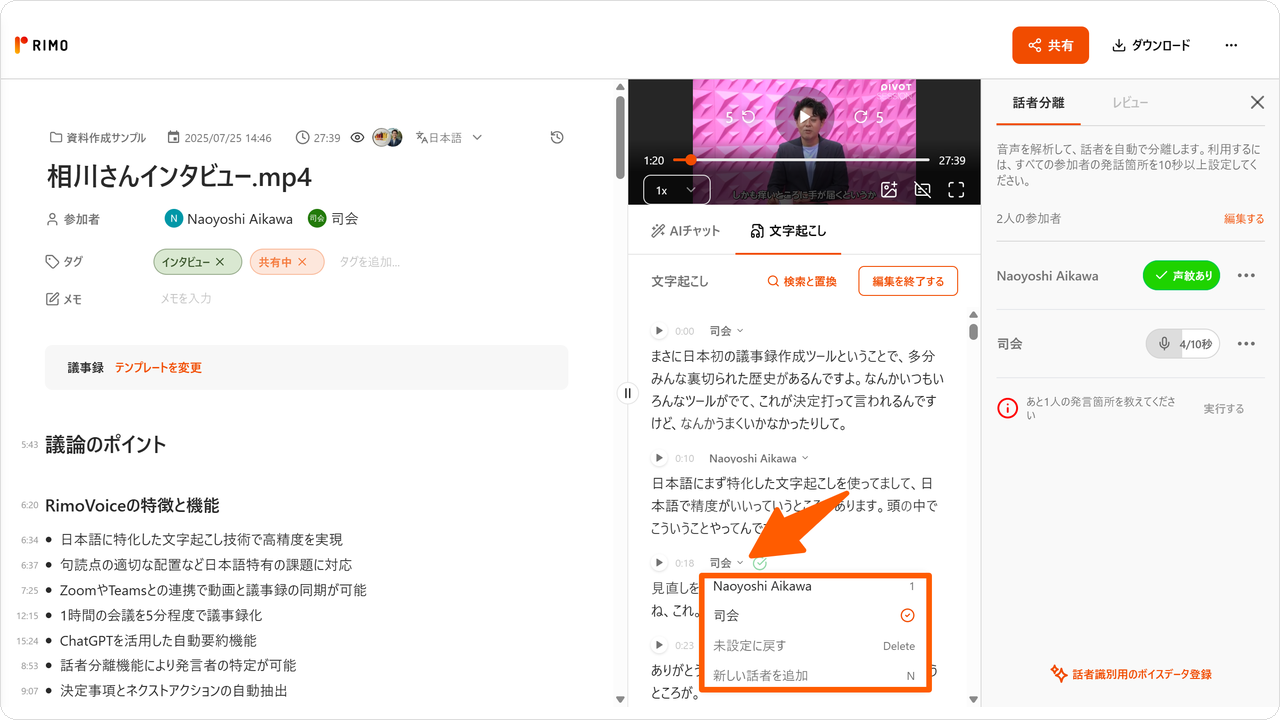Viewport: 1280px width, 720px height.
Task: Click the 声紋あり voiceprint badge
Action: coord(1181,276)
